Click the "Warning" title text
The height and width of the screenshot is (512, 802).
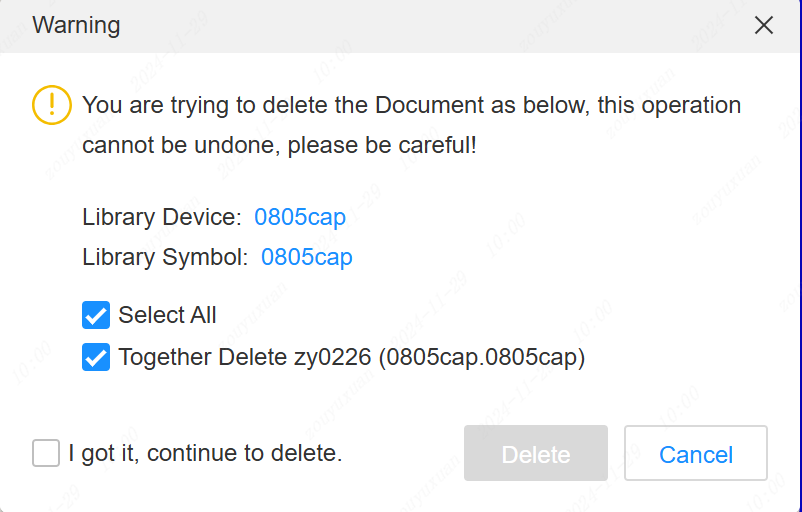76,26
